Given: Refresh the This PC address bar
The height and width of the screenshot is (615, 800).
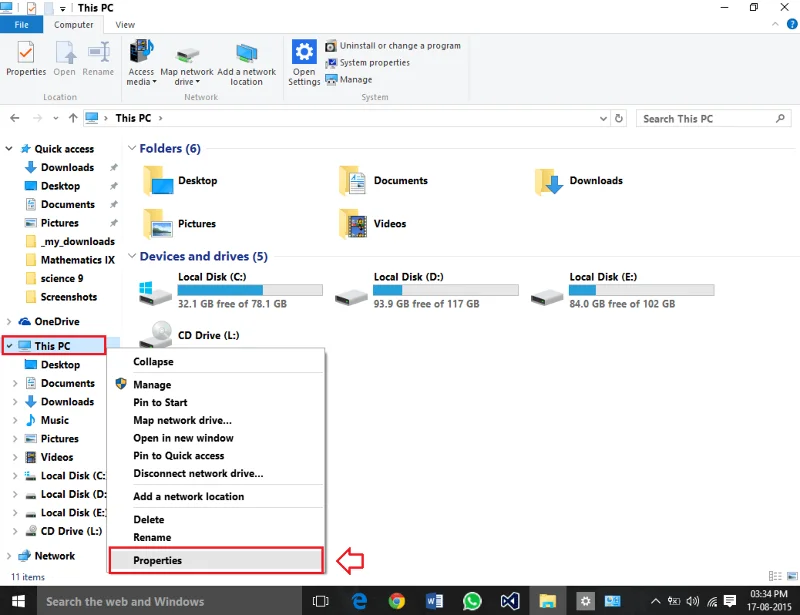Looking at the screenshot, I should [619, 118].
